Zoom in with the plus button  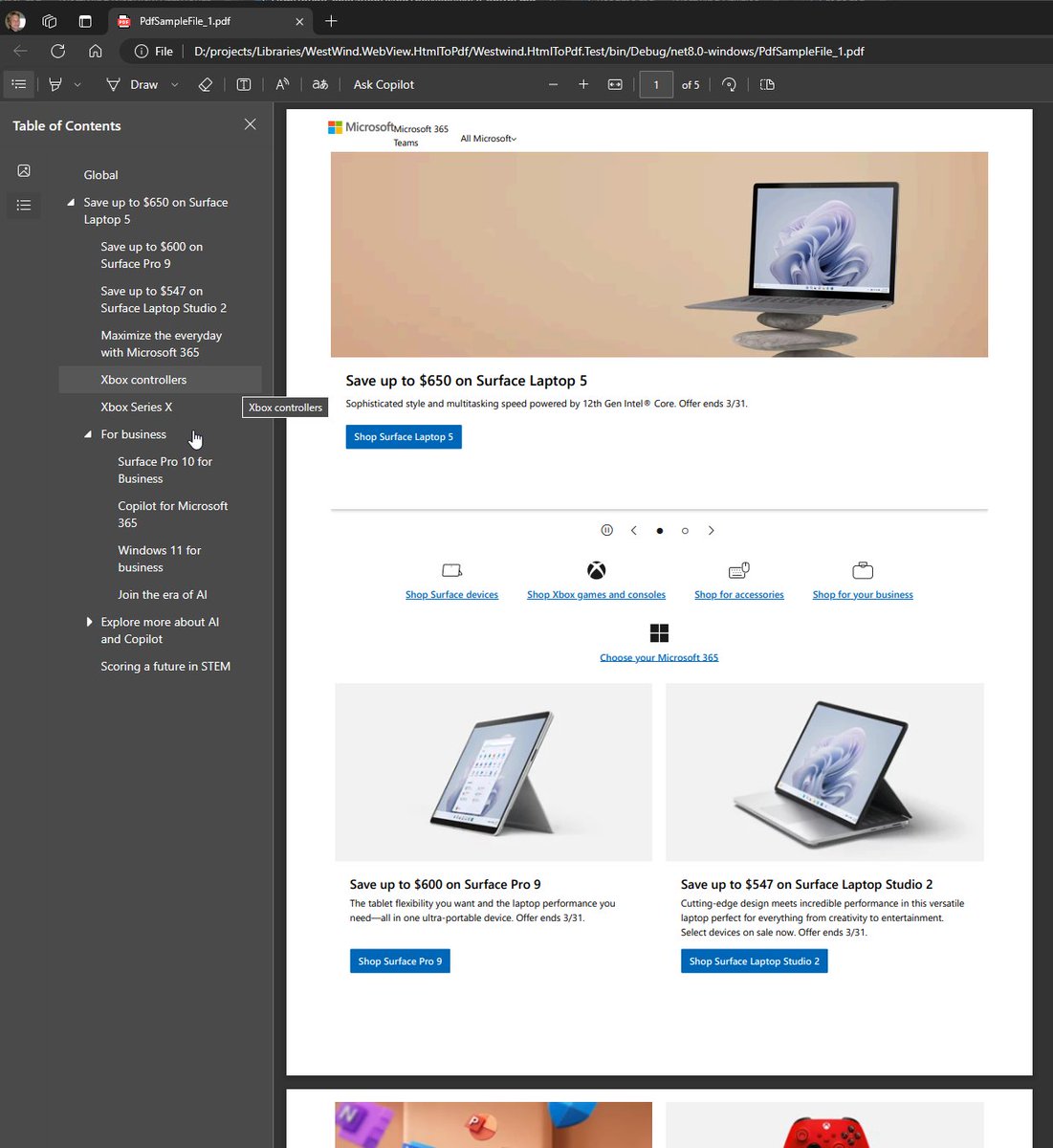583,84
